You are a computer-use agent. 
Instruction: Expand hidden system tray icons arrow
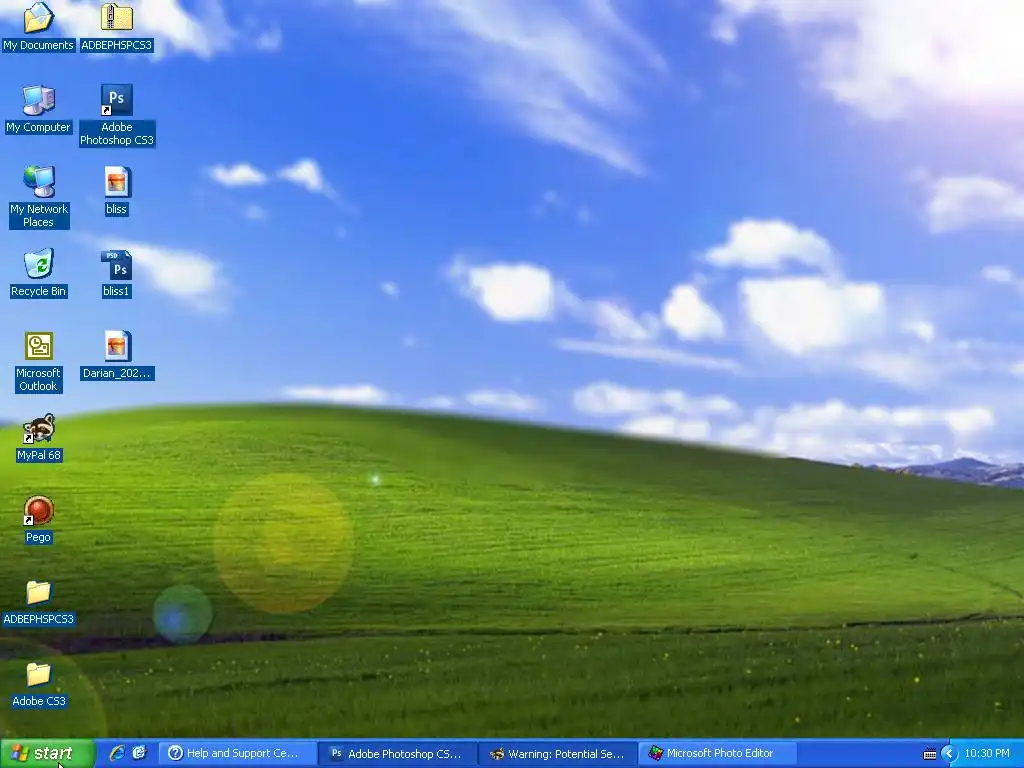pos(950,754)
